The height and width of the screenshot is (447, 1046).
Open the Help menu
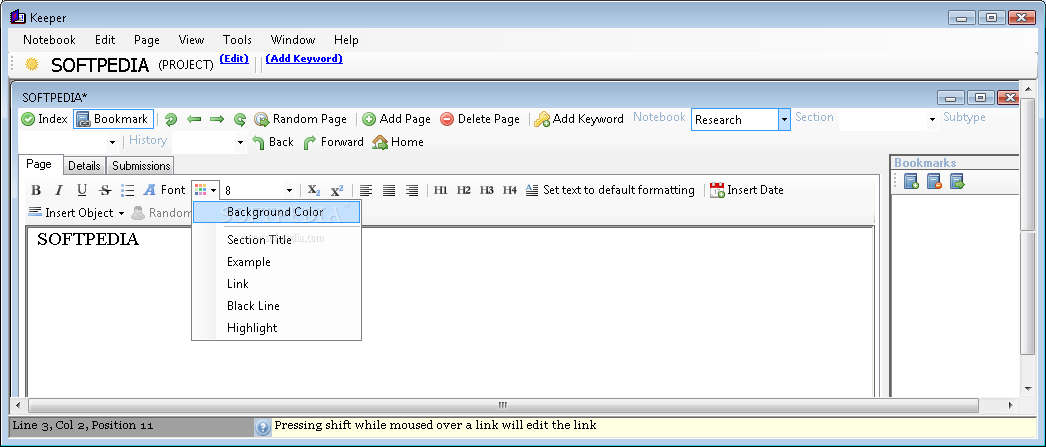pyautogui.click(x=346, y=40)
